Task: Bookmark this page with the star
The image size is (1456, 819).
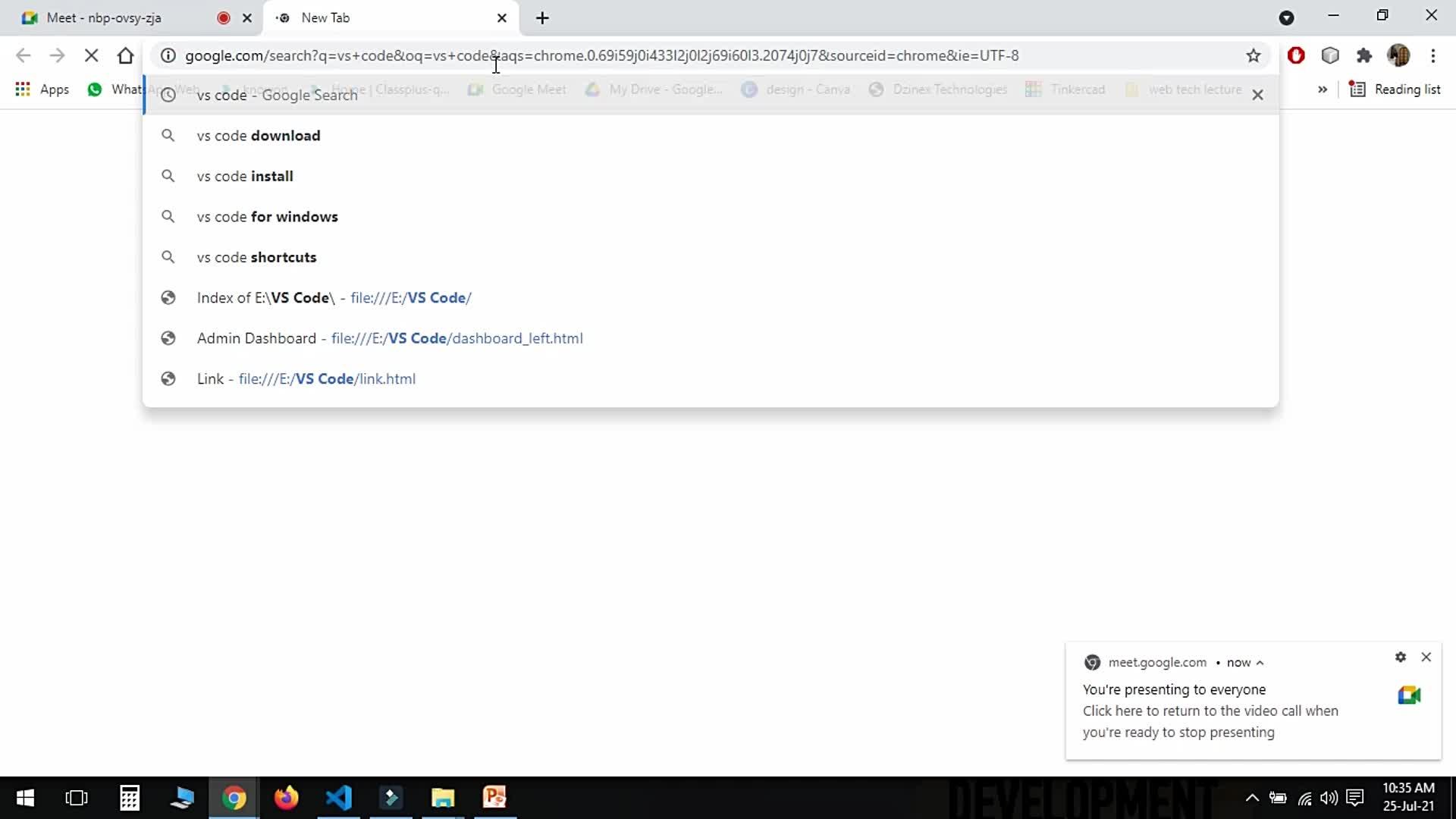Action: (1254, 55)
